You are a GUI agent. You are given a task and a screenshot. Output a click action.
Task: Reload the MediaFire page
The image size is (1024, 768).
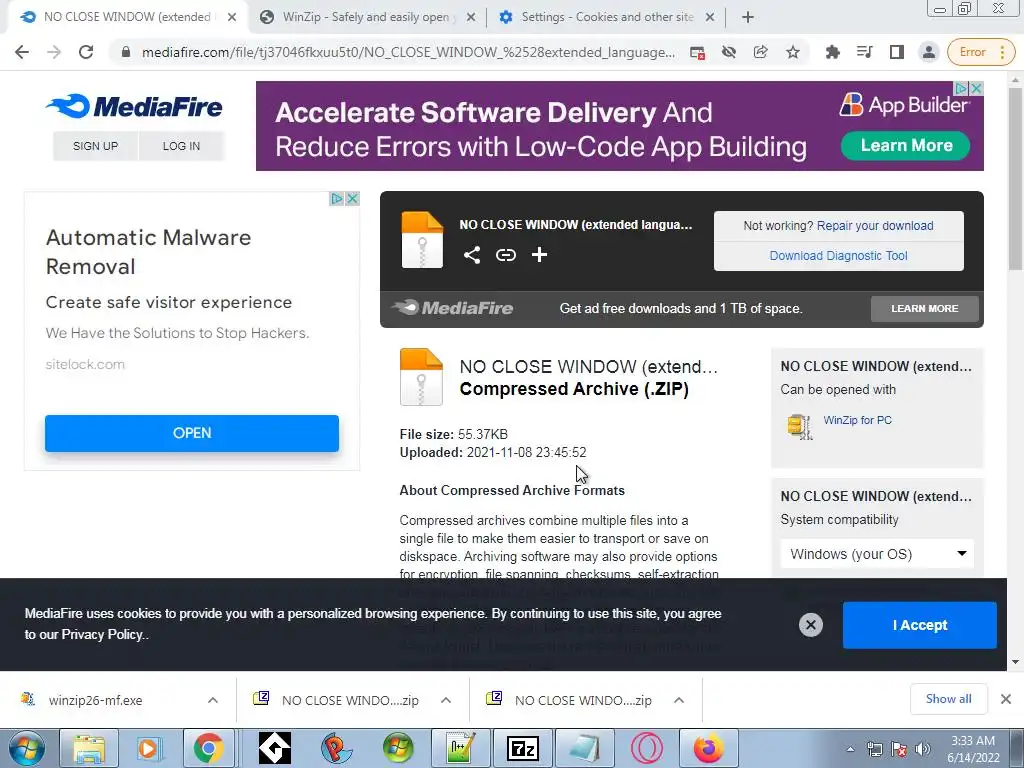(86, 52)
